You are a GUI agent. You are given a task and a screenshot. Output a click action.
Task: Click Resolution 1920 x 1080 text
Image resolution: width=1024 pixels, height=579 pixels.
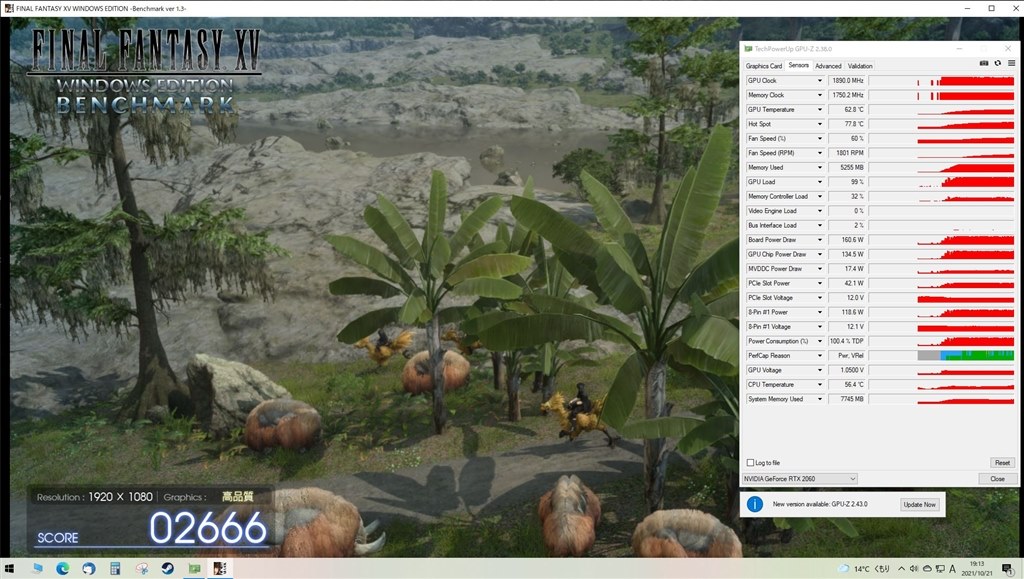[95, 497]
